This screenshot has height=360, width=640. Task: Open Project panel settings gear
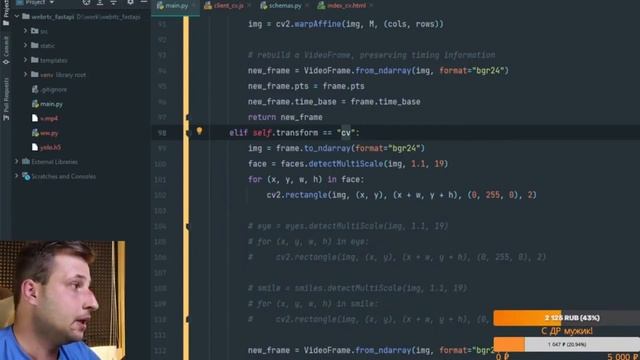130,2
